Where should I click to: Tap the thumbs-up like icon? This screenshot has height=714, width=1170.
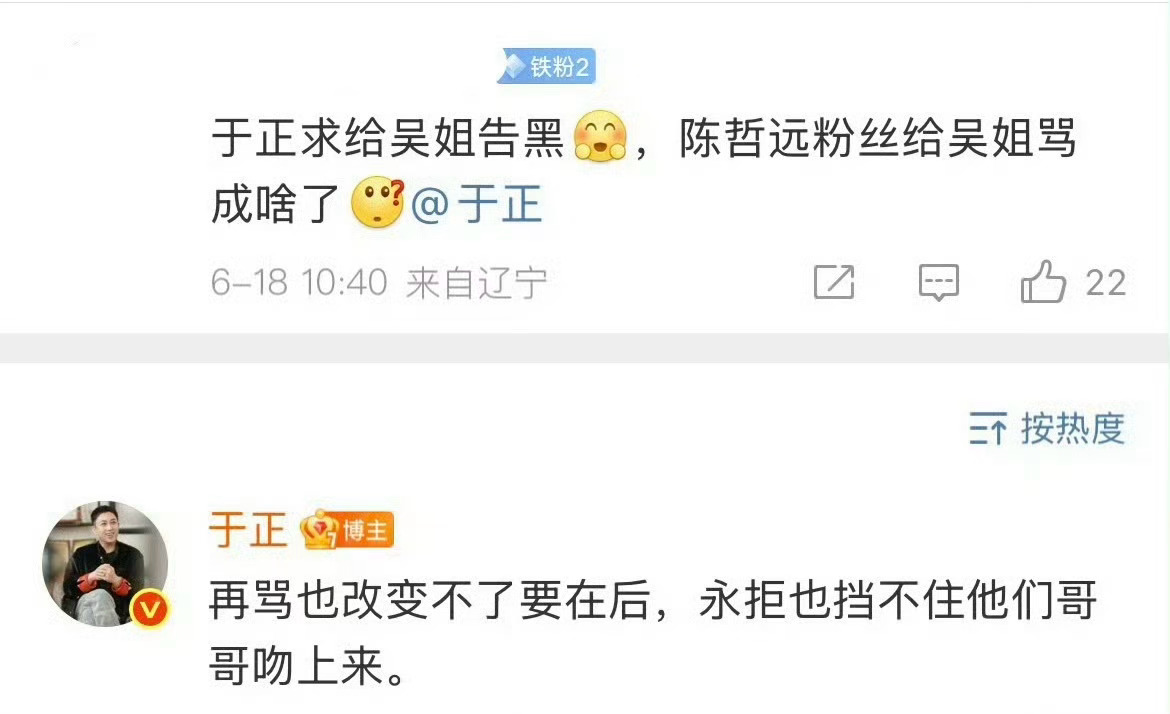point(1042,282)
